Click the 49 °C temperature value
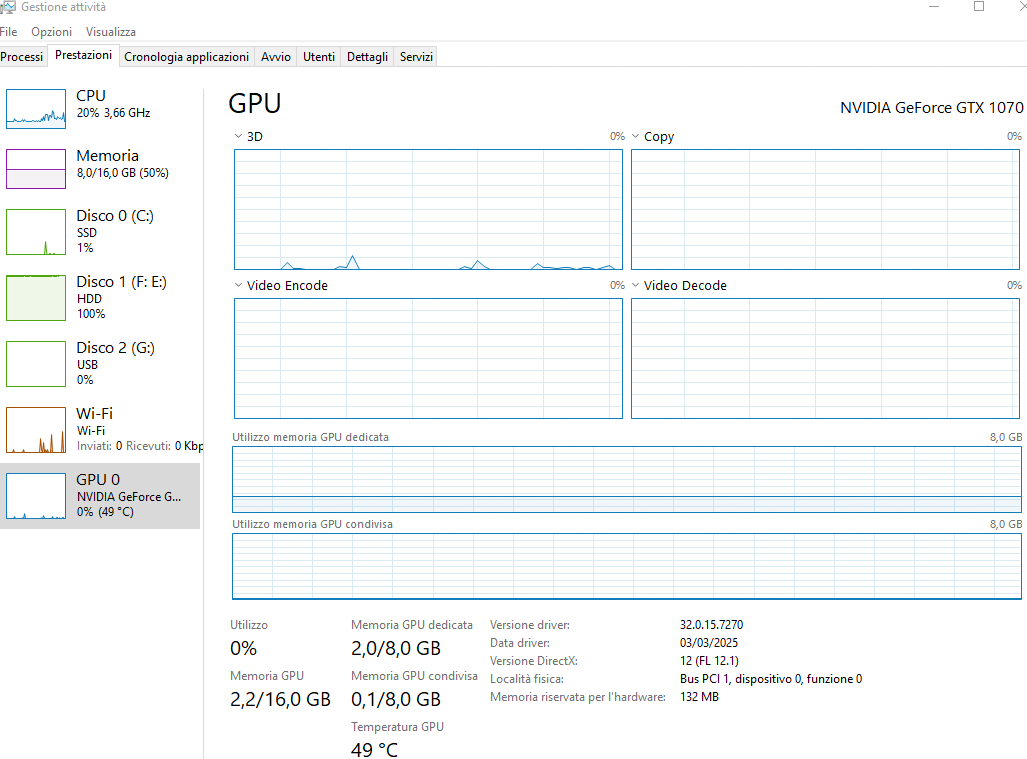This screenshot has height=759, width=1027. pyautogui.click(x=374, y=749)
